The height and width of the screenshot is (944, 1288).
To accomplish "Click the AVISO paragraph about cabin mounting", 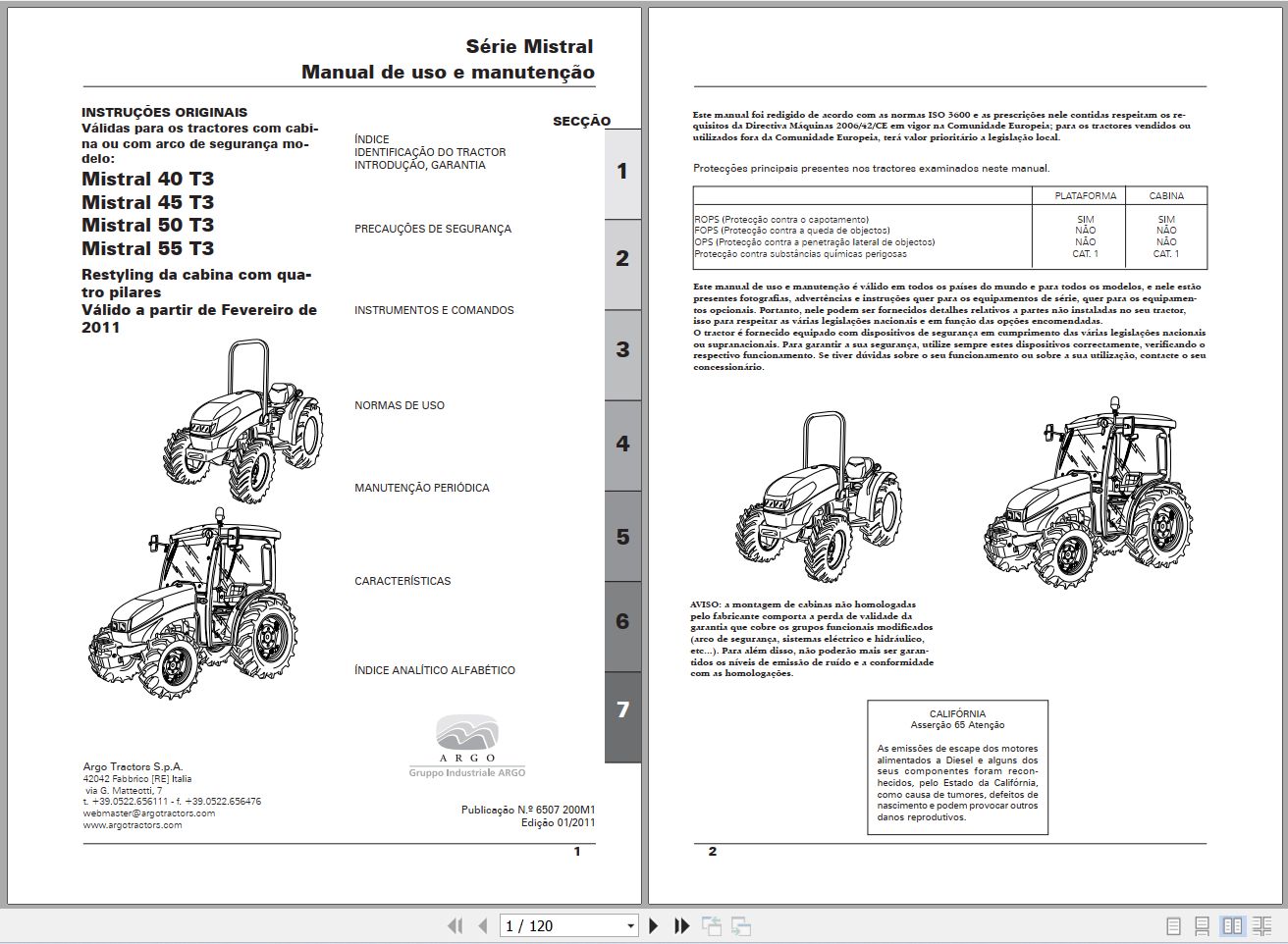I will (812, 639).
